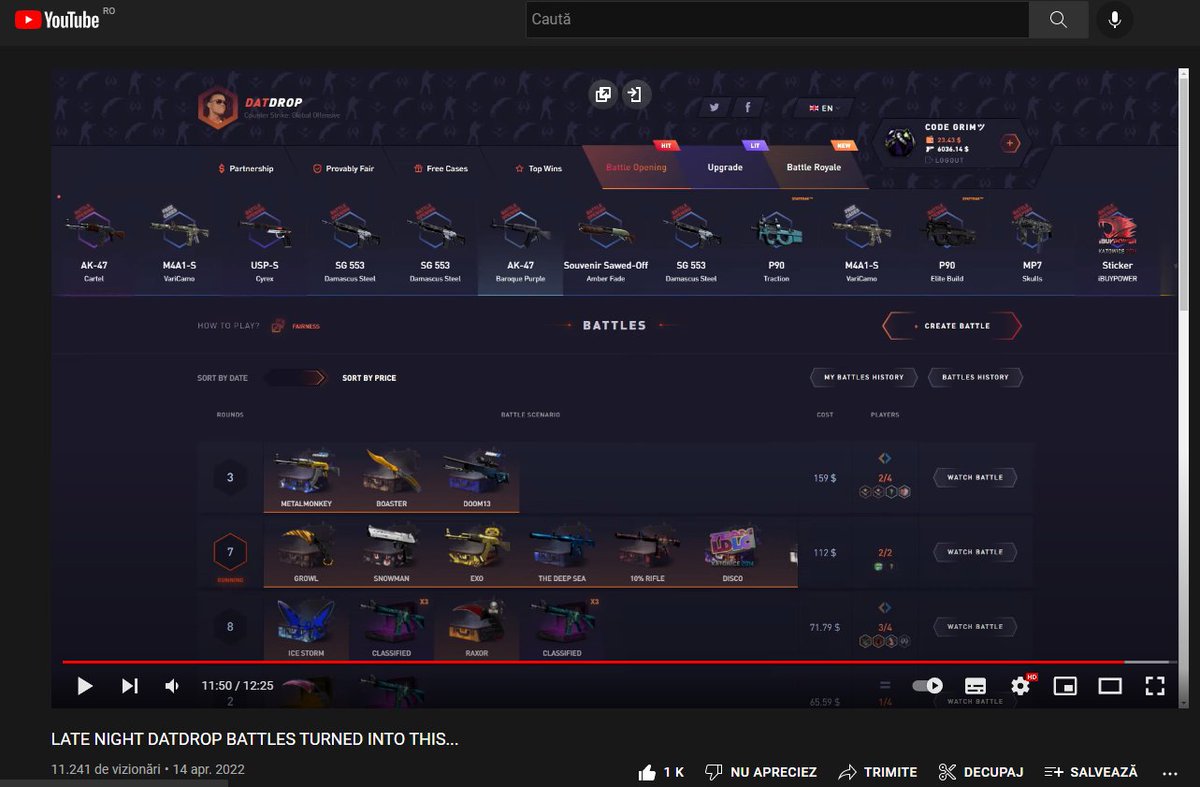Switch to the Battle Opening tab
The height and width of the screenshot is (787, 1200).
pyautogui.click(x=636, y=167)
